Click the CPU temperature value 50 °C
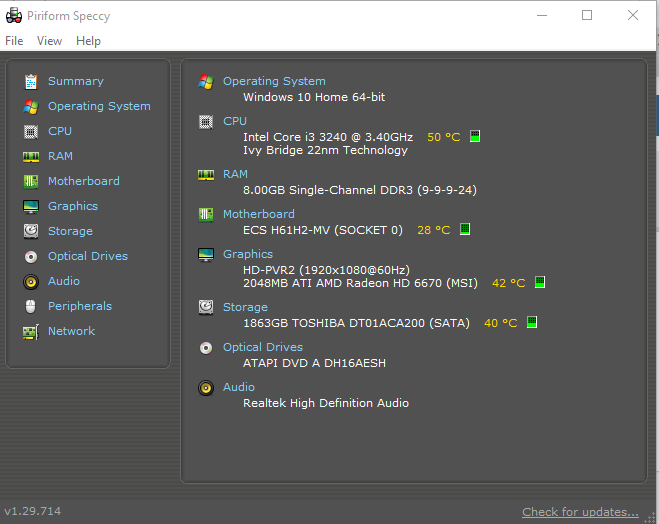This screenshot has width=659, height=524. click(443, 137)
